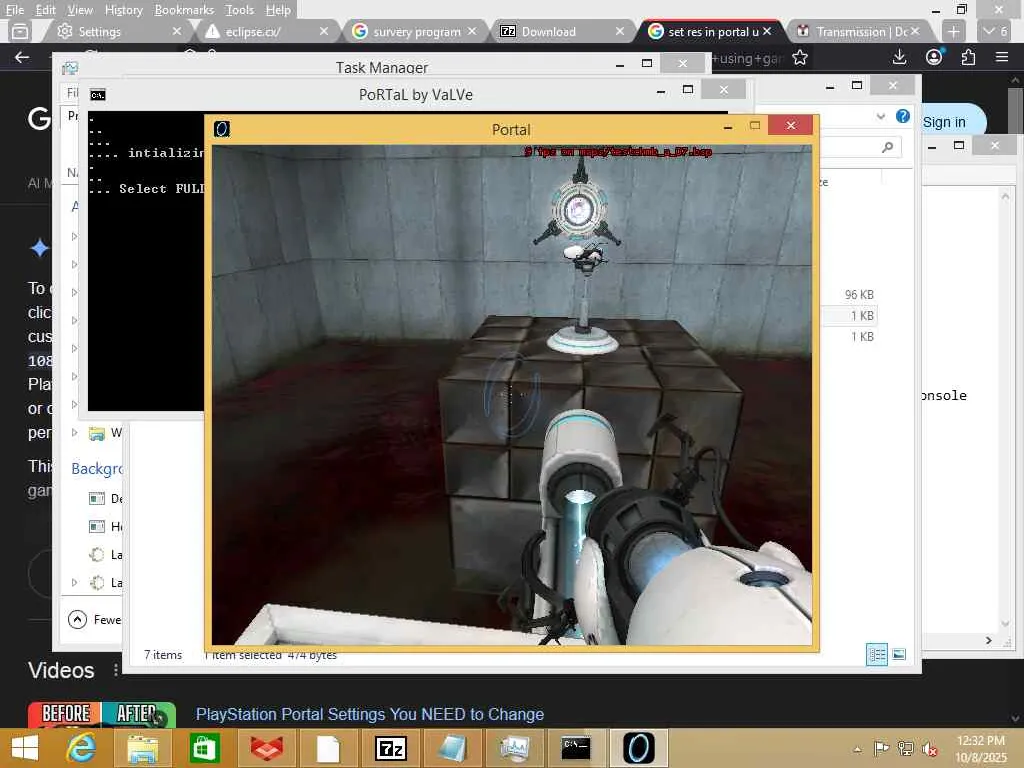1024x768 pixels.
Task: Open a new browser tab with plus button
Action: point(953,31)
